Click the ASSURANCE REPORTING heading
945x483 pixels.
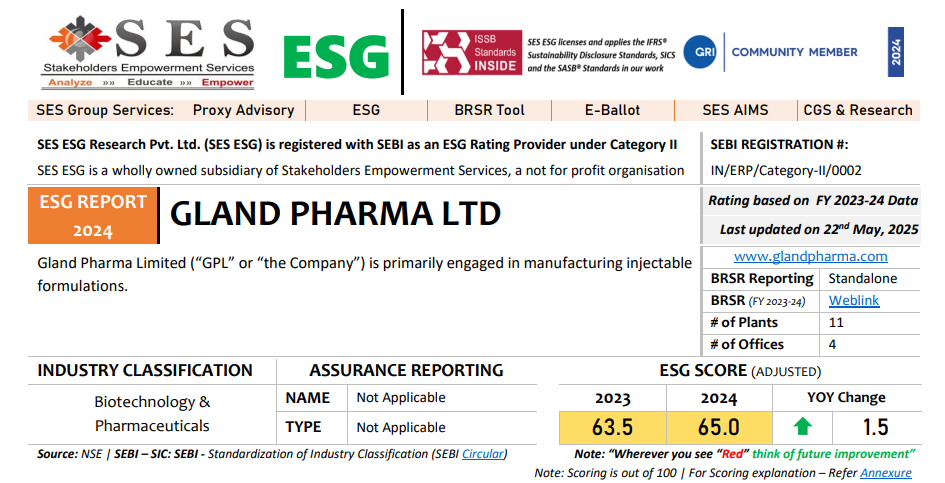[x=407, y=370]
